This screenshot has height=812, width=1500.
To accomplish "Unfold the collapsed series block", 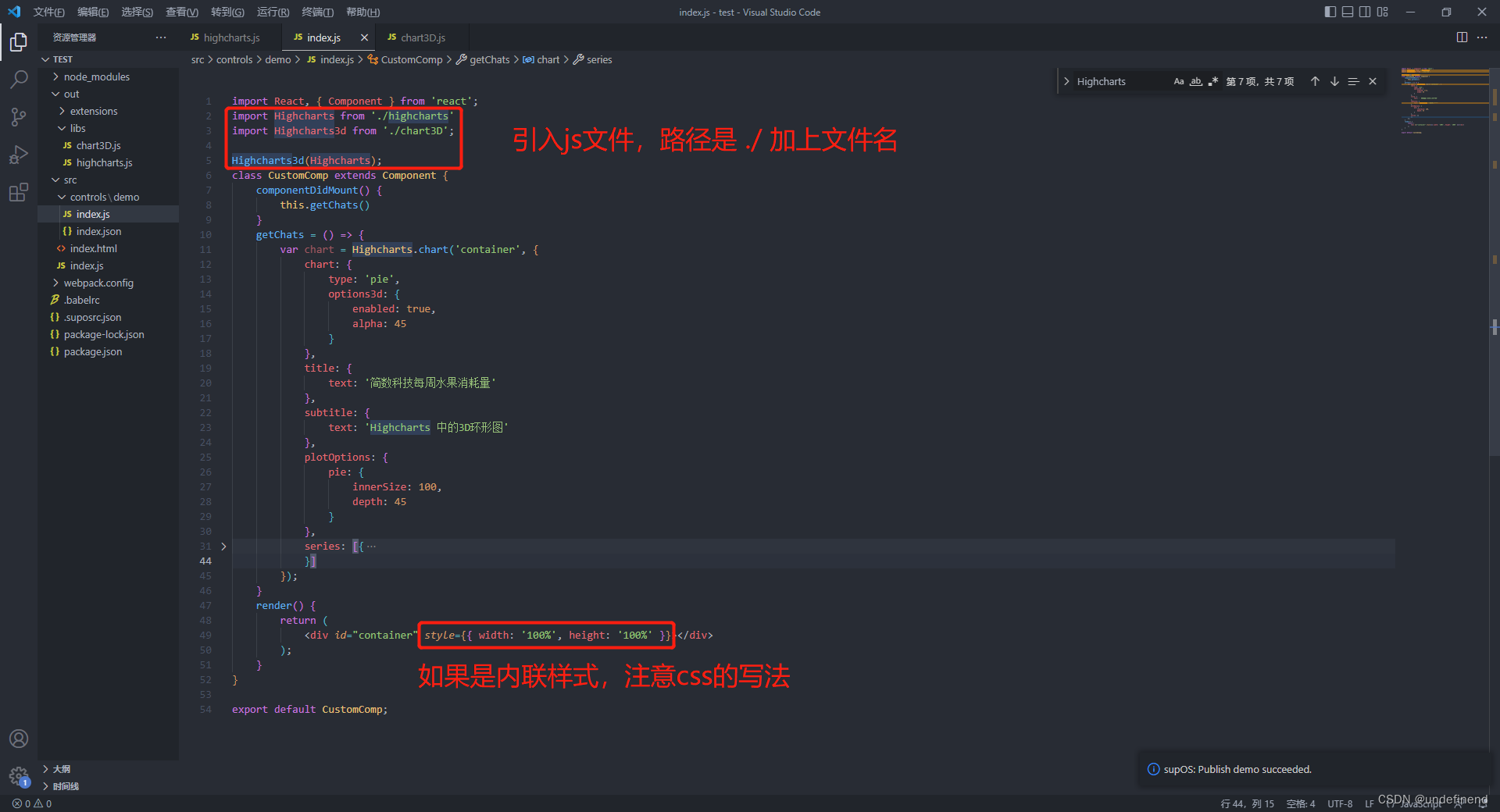I will pyautogui.click(x=223, y=547).
